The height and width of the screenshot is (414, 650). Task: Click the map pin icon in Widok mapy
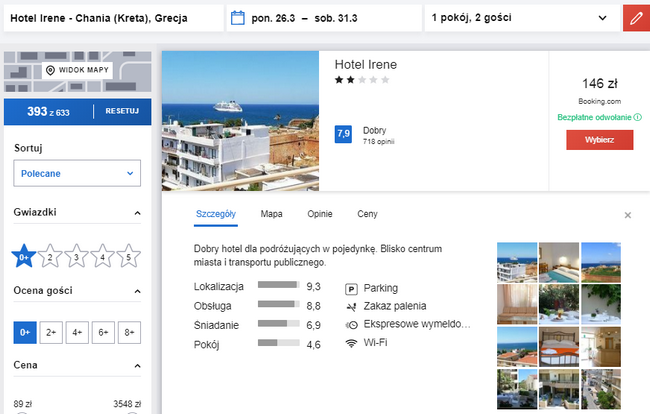pyautogui.click(x=50, y=70)
